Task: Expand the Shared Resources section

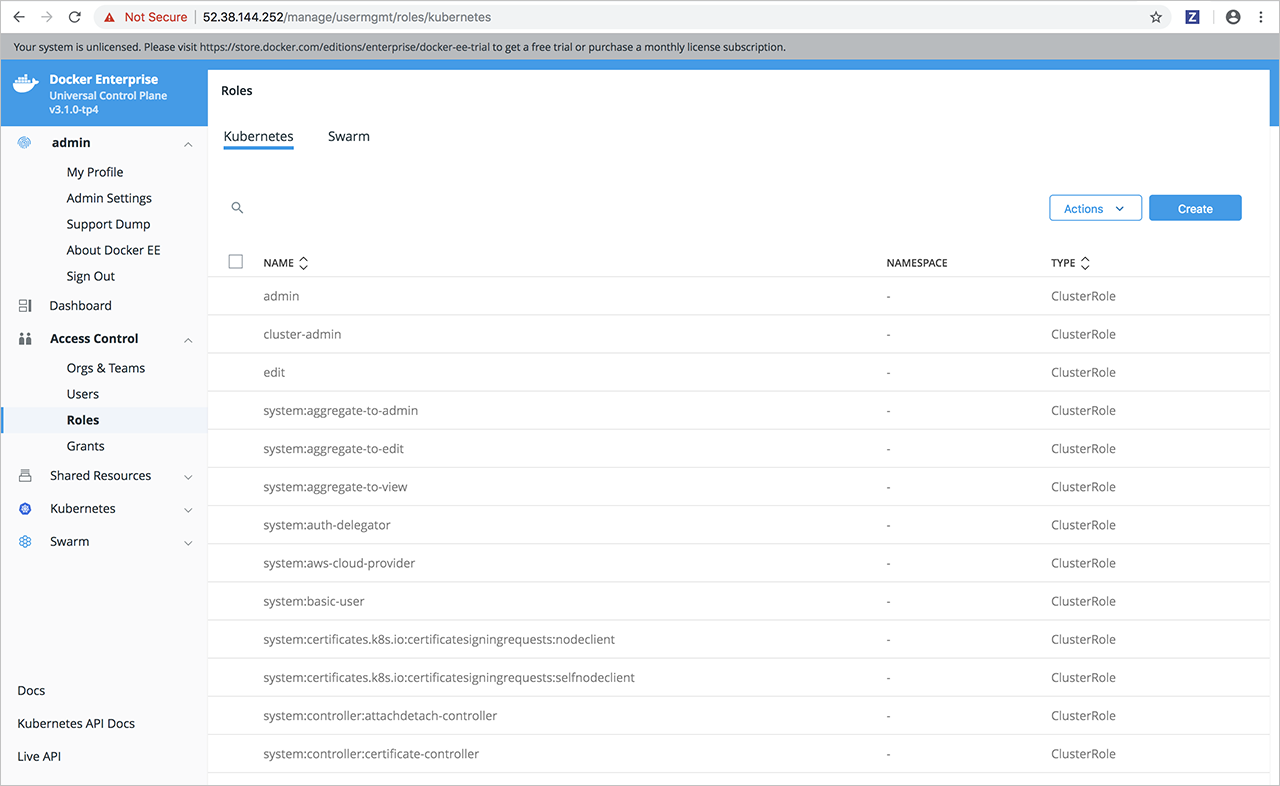Action: (188, 477)
